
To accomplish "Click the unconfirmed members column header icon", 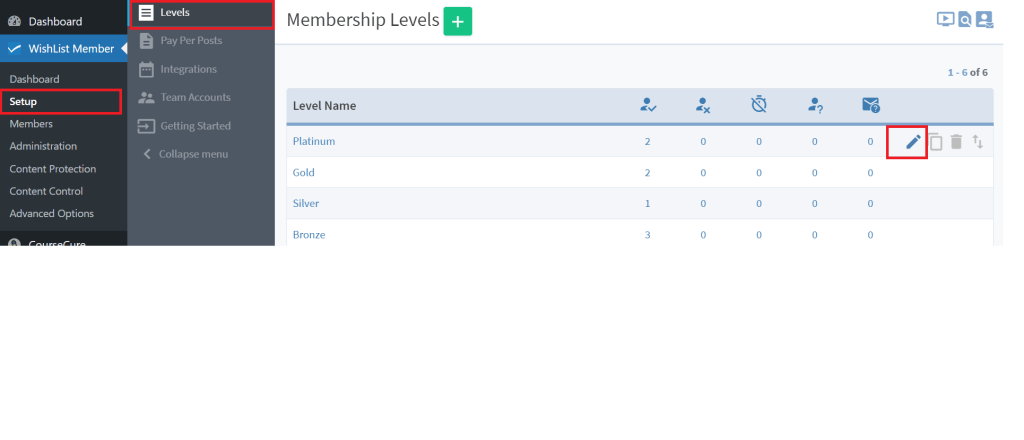I will tap(814, 105).
